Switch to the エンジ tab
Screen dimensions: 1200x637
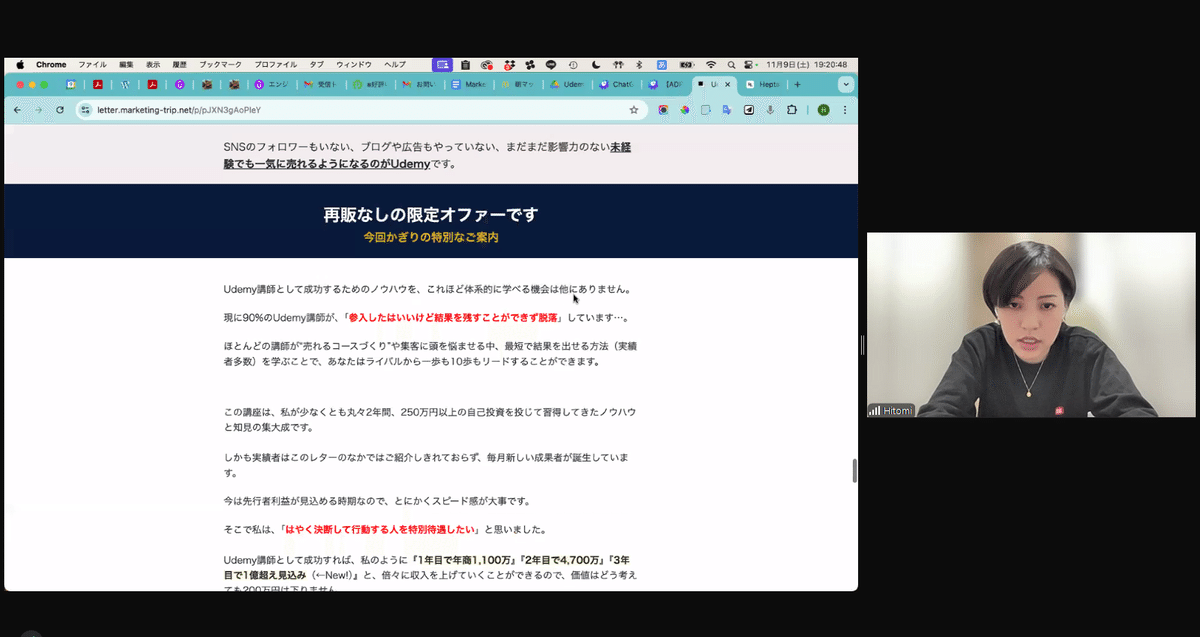coord(273,85)
